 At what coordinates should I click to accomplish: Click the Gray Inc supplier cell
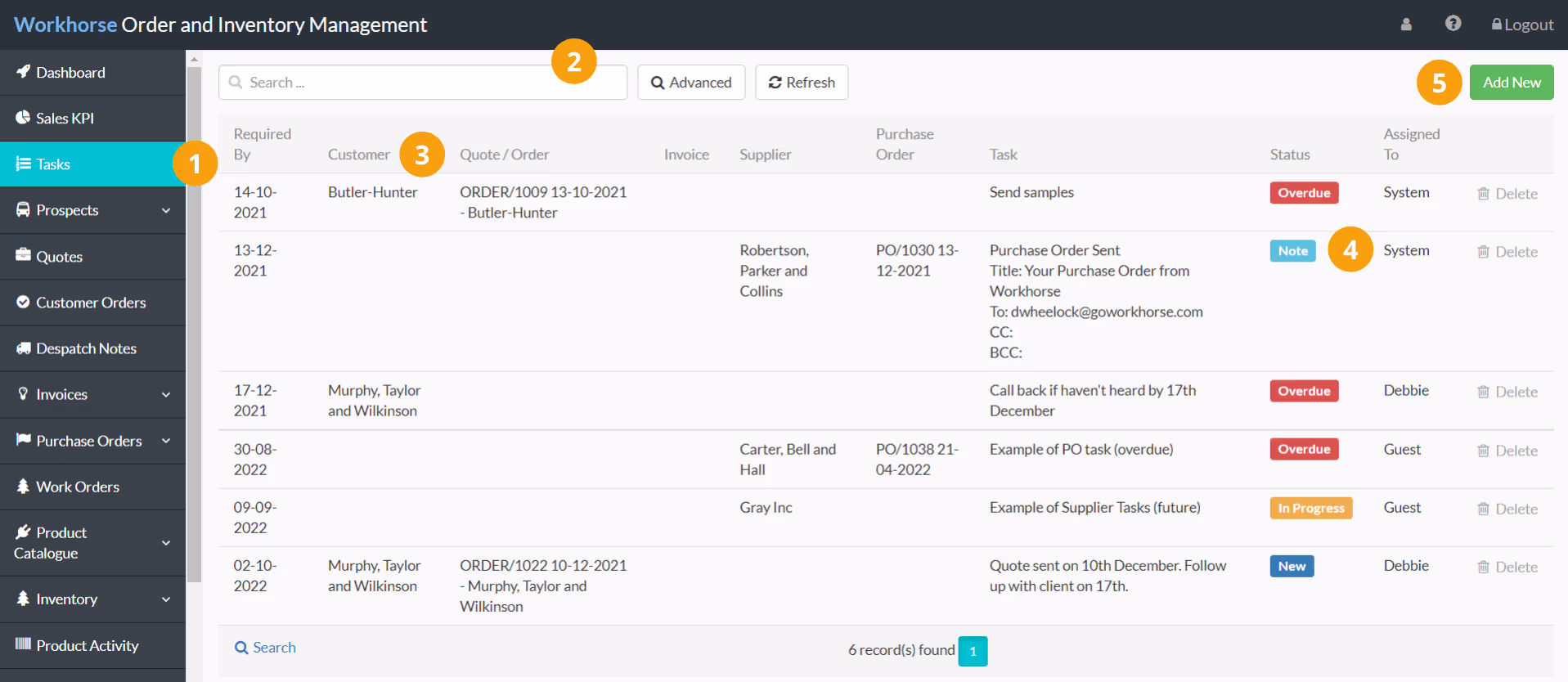766,507
